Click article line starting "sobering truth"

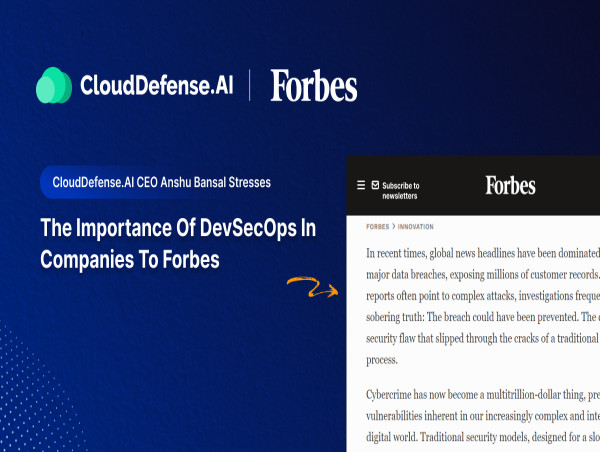(x=483, y=317)
